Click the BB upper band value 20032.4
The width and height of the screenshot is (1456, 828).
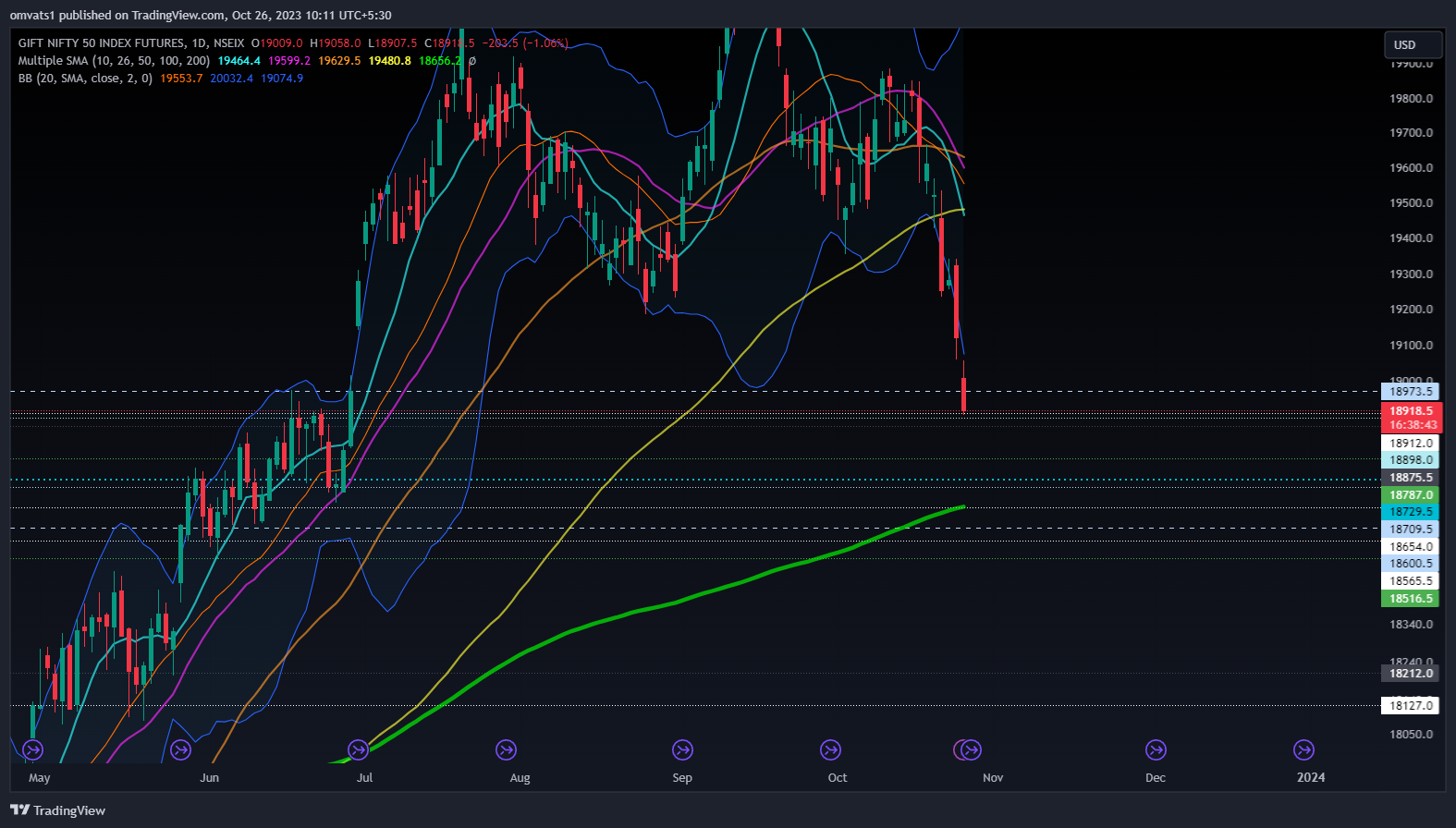click(231, 79)
